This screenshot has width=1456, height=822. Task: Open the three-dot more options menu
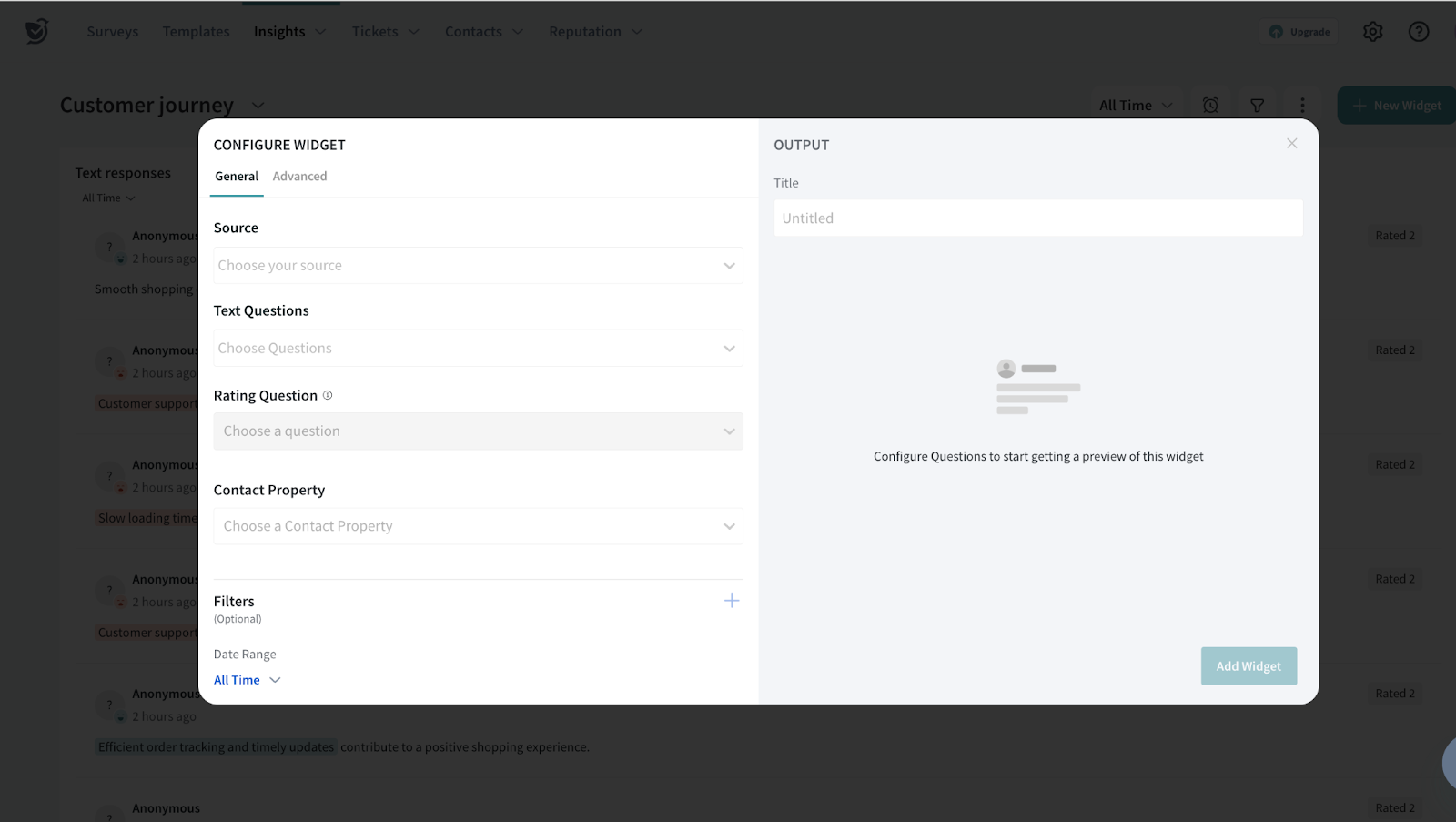(x=1302, y=106)
